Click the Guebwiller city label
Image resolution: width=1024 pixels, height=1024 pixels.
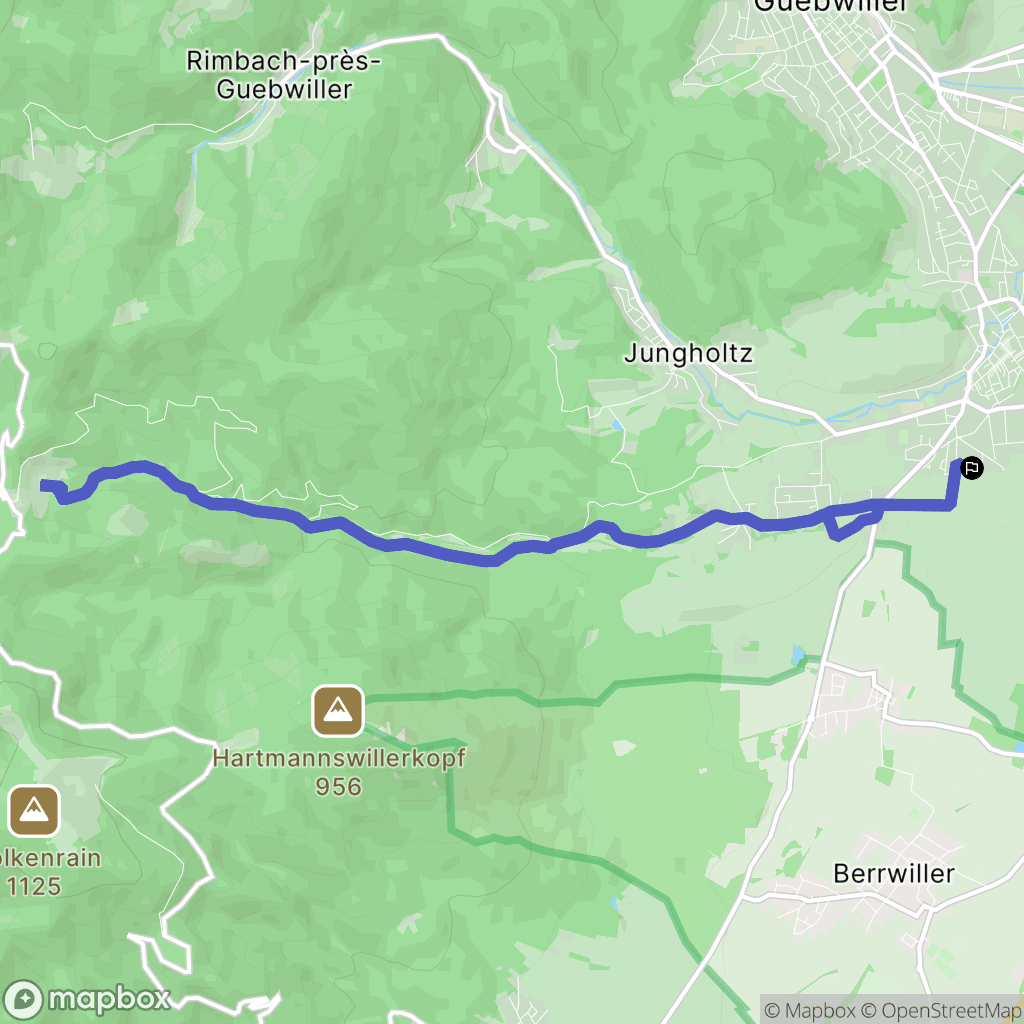coord(830,6)
